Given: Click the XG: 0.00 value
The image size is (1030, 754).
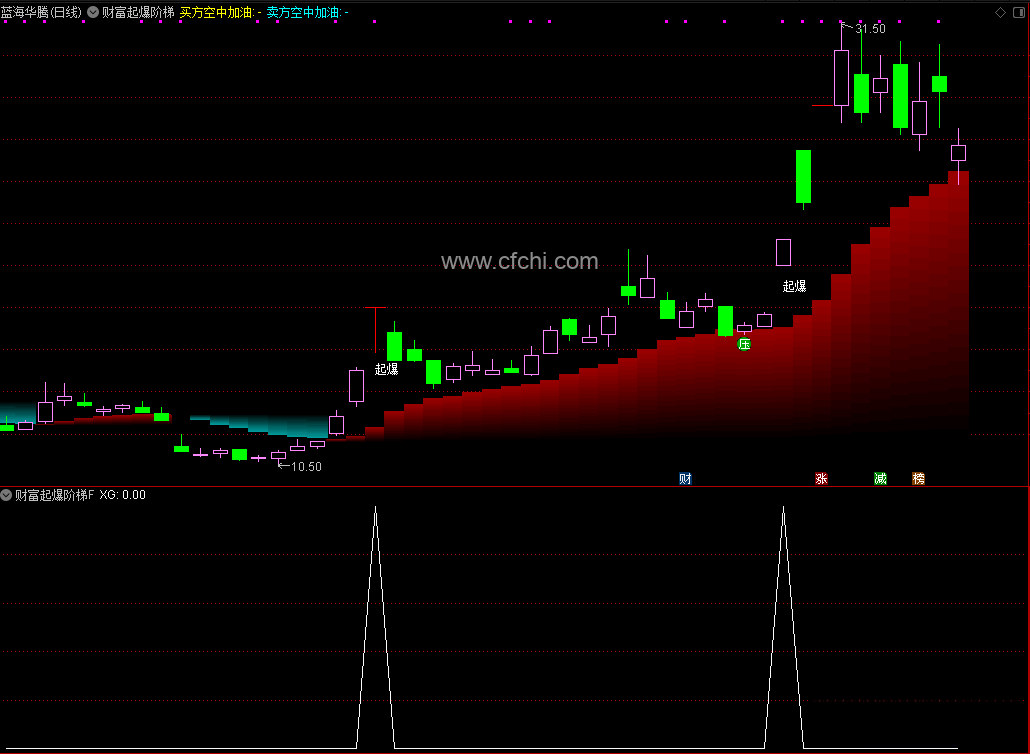Looking at the screenshot, I should click(x=122, y=495).
